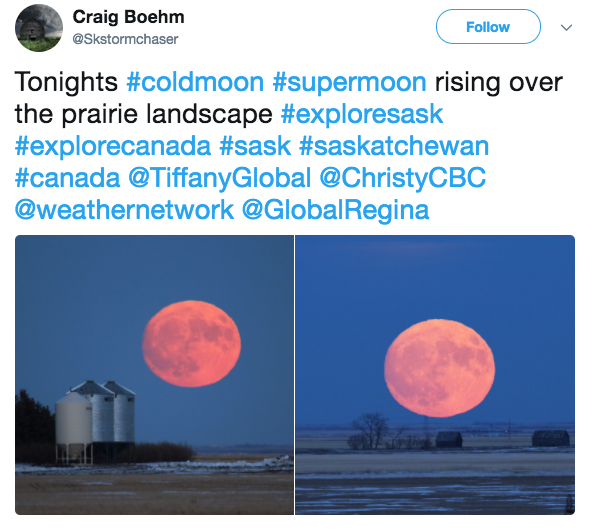The height and width of the screenshot is (529, 598).
Task: Open the moon photo with grain bins
Action: tap(154, 375)
